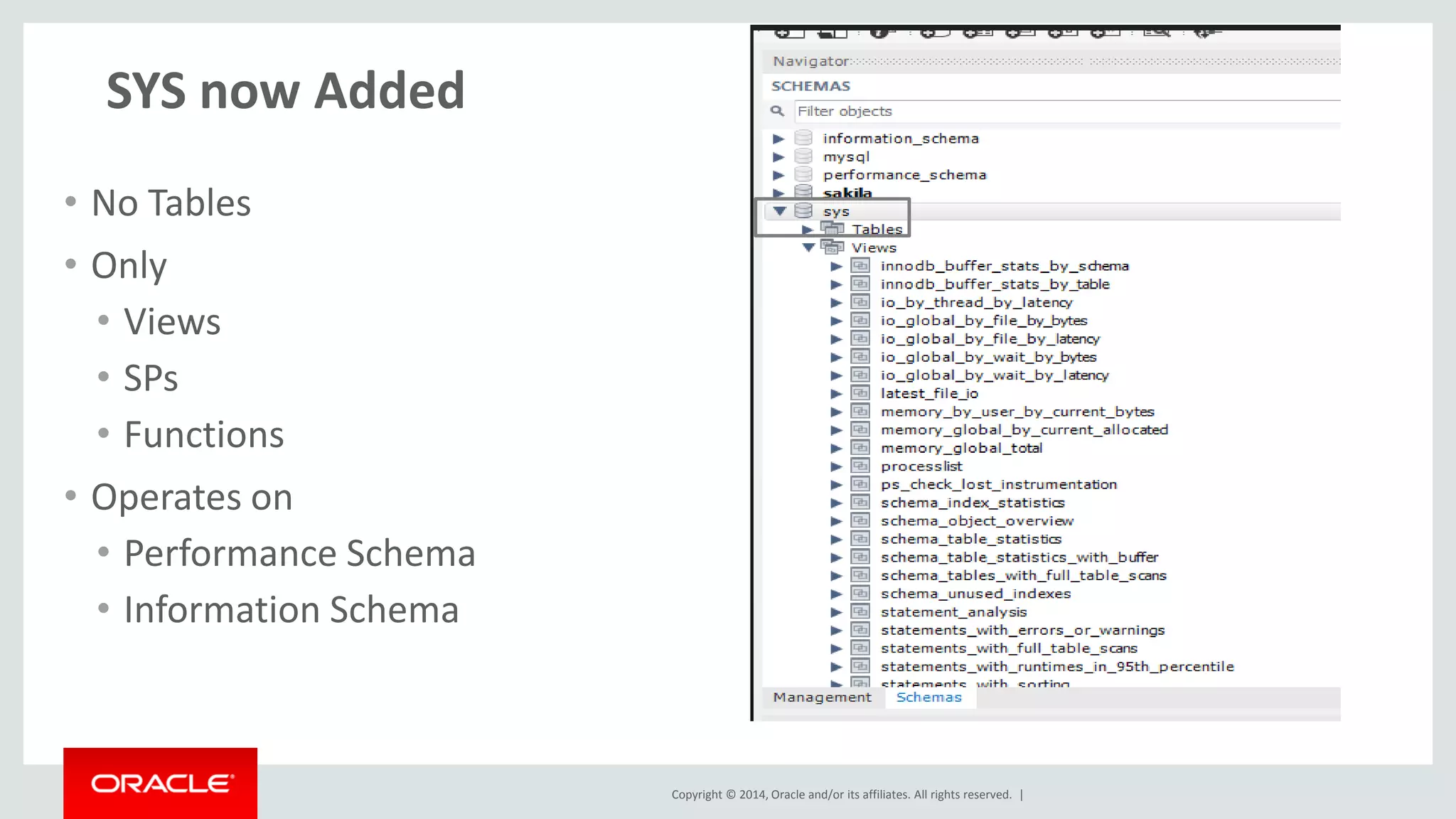
Task: Click the view icon of memory_global_total
Action: tap(860, 448)
